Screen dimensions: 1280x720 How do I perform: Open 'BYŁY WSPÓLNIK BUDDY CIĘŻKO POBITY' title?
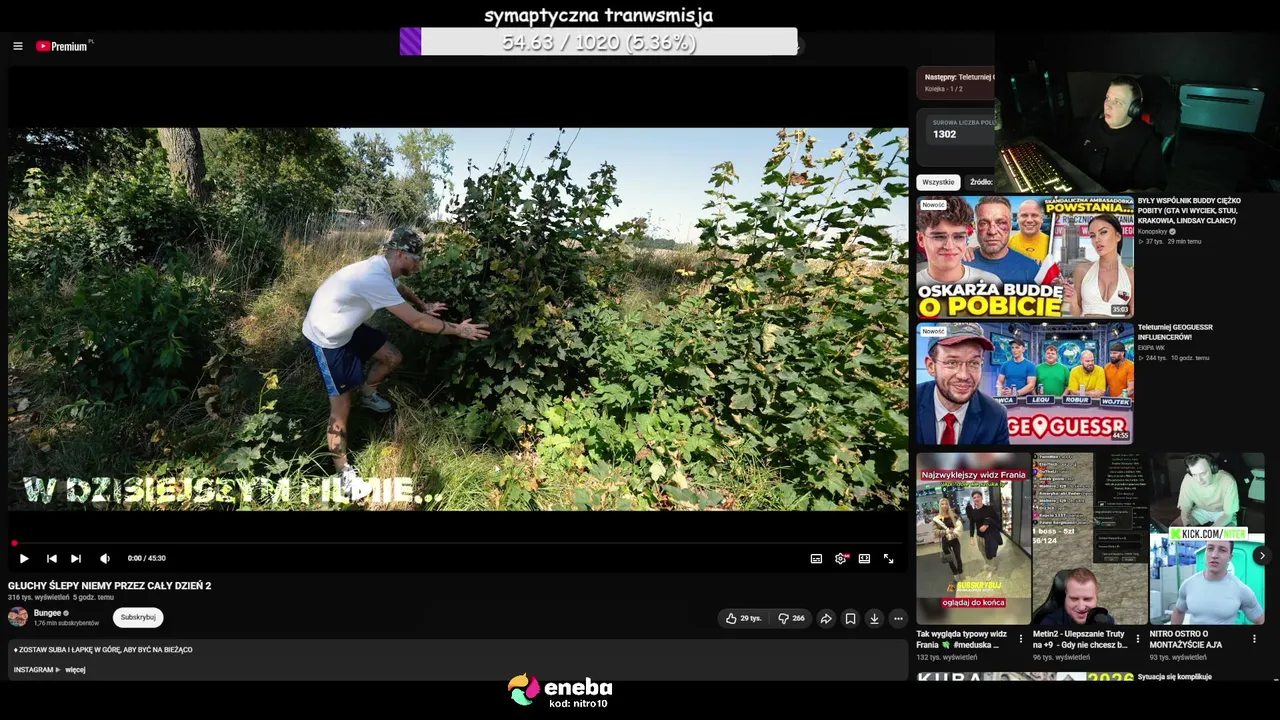(1189, 211)
